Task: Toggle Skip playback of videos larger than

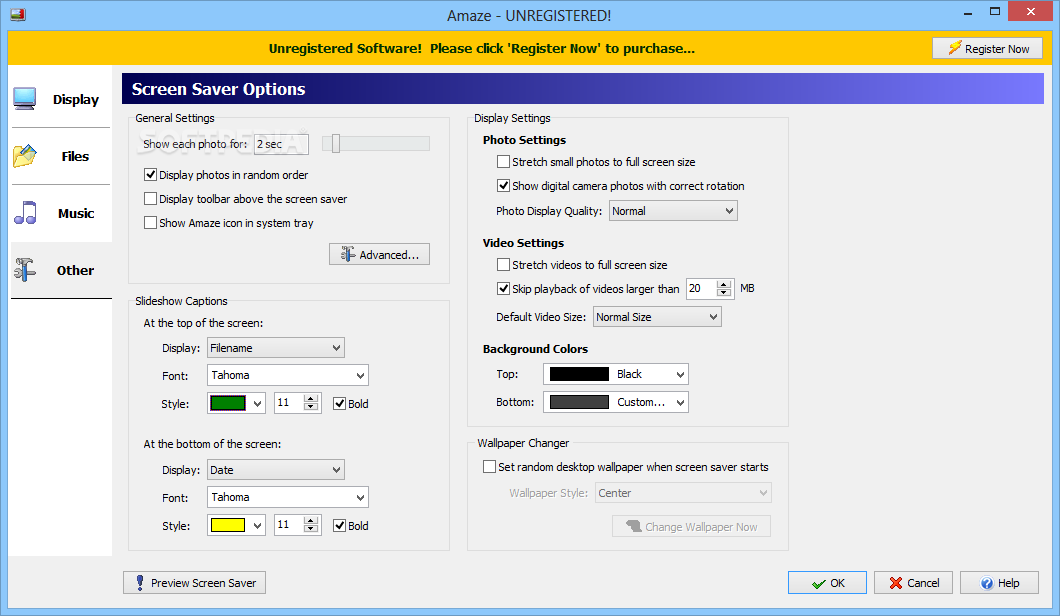Action: [x=504, y=289]
